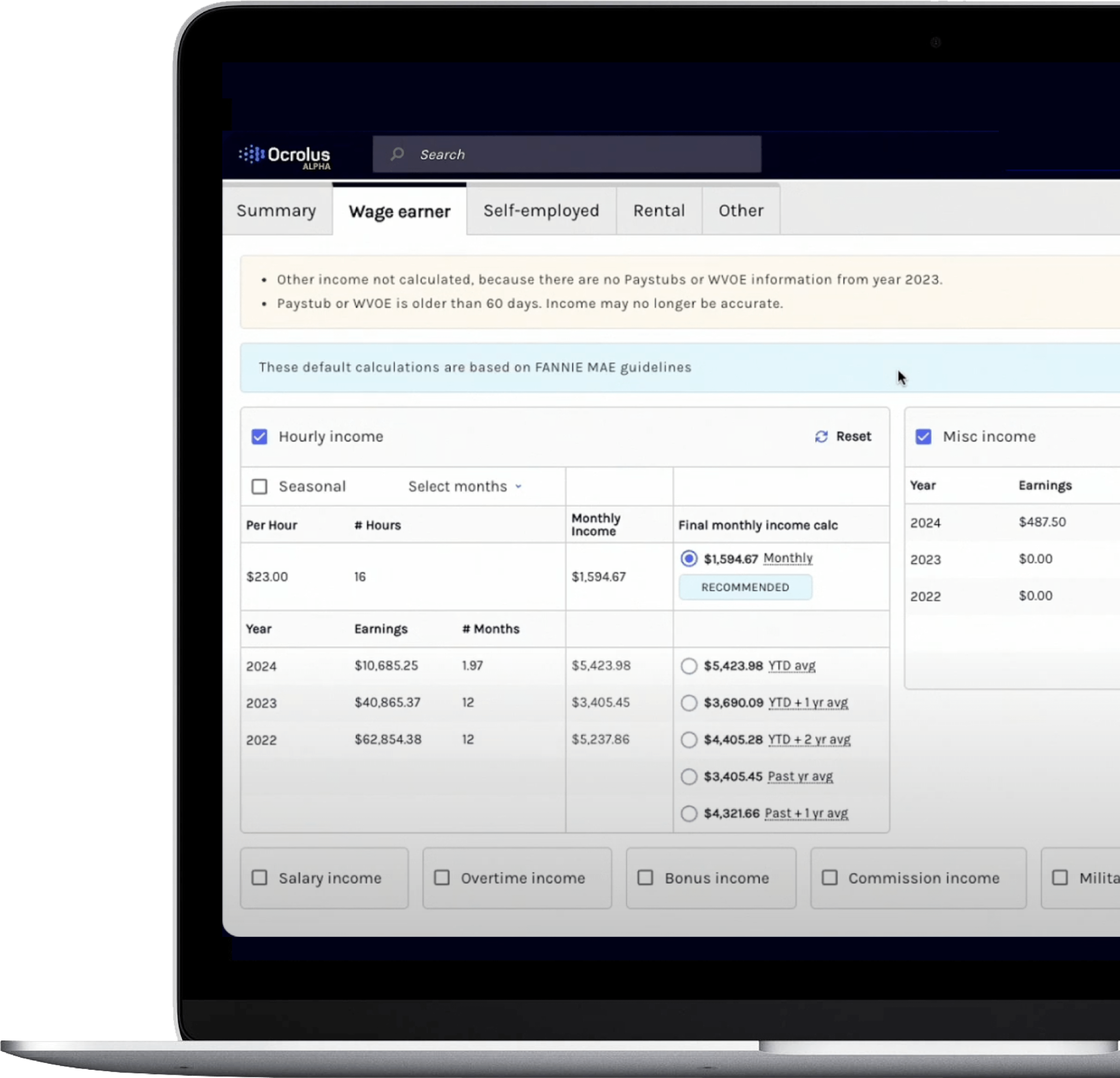Screen dimensions: 1120x1078
Task: Uncheck the Hourly income checkbox
Action: tap(259, 437)
